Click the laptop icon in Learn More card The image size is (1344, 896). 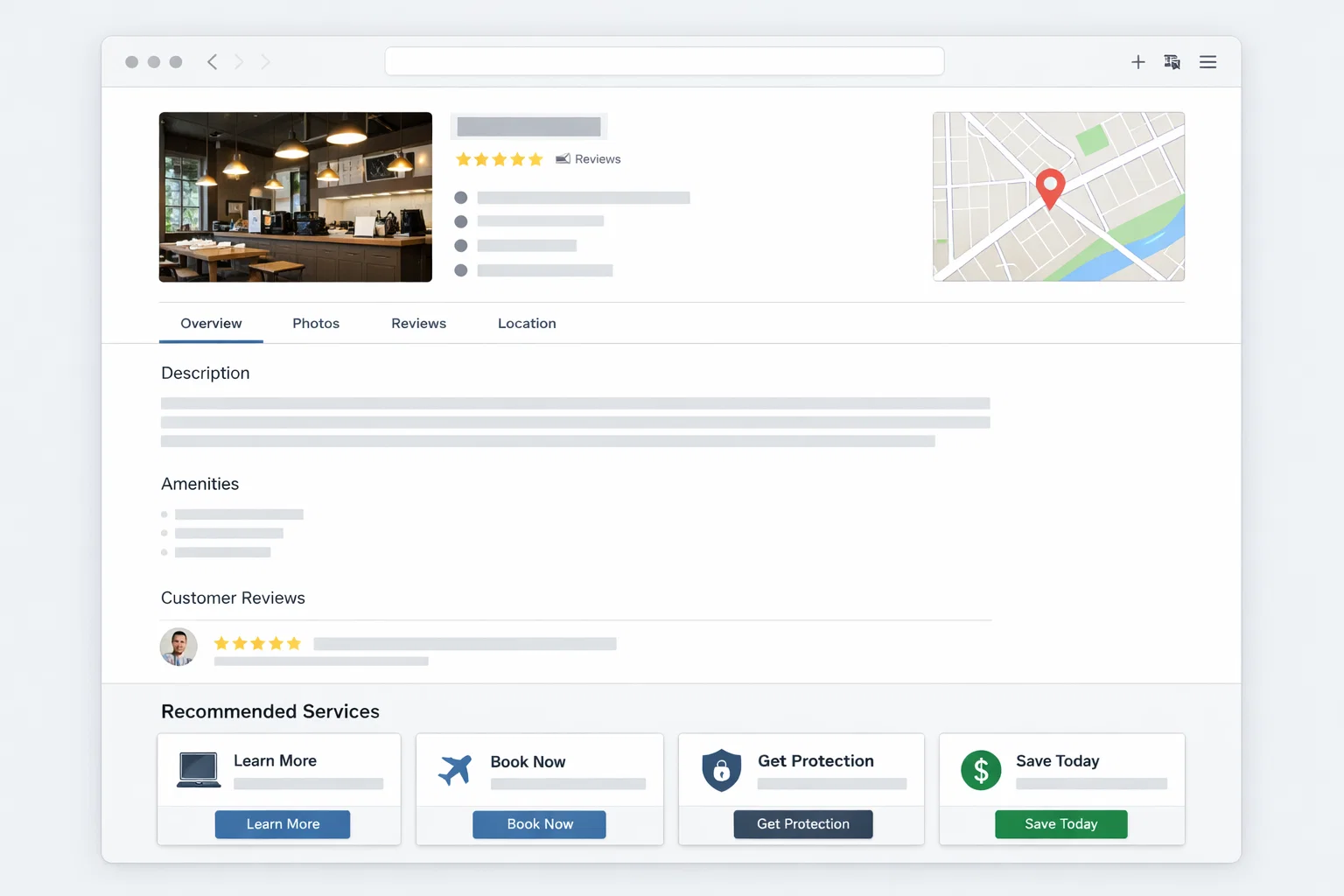coord(199,770)
